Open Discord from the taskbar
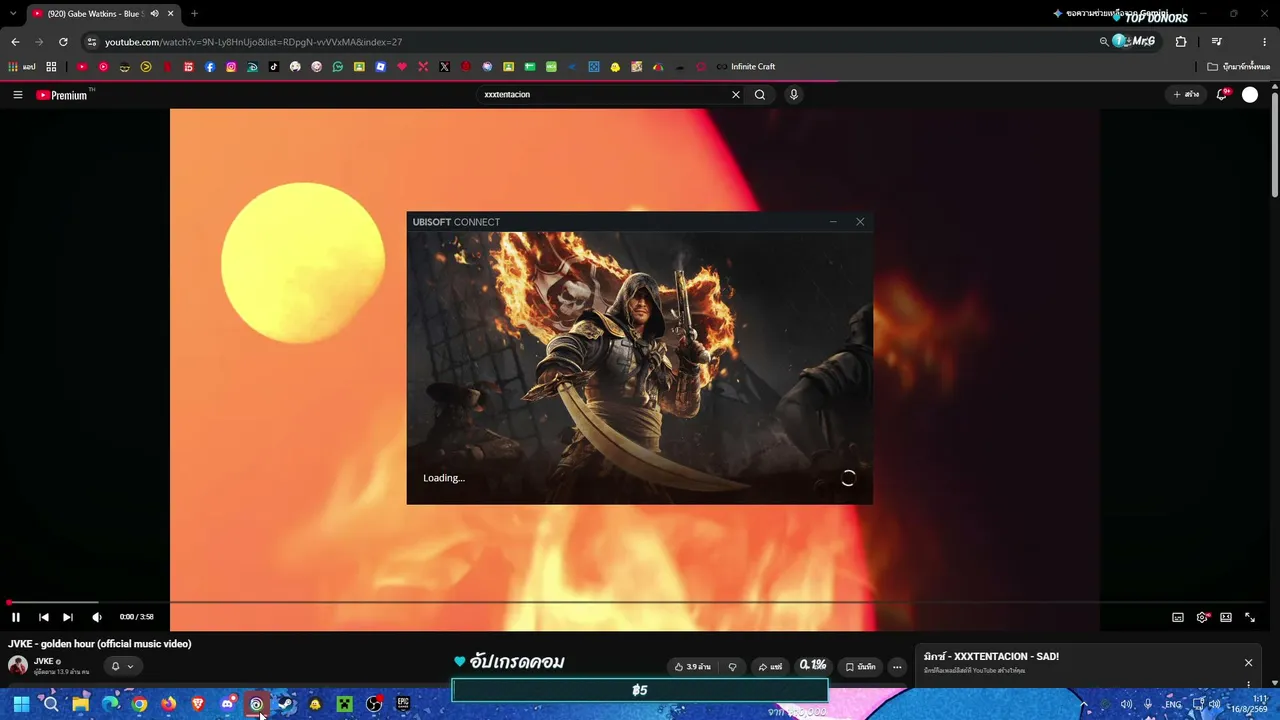 click(x=228, y=704)
